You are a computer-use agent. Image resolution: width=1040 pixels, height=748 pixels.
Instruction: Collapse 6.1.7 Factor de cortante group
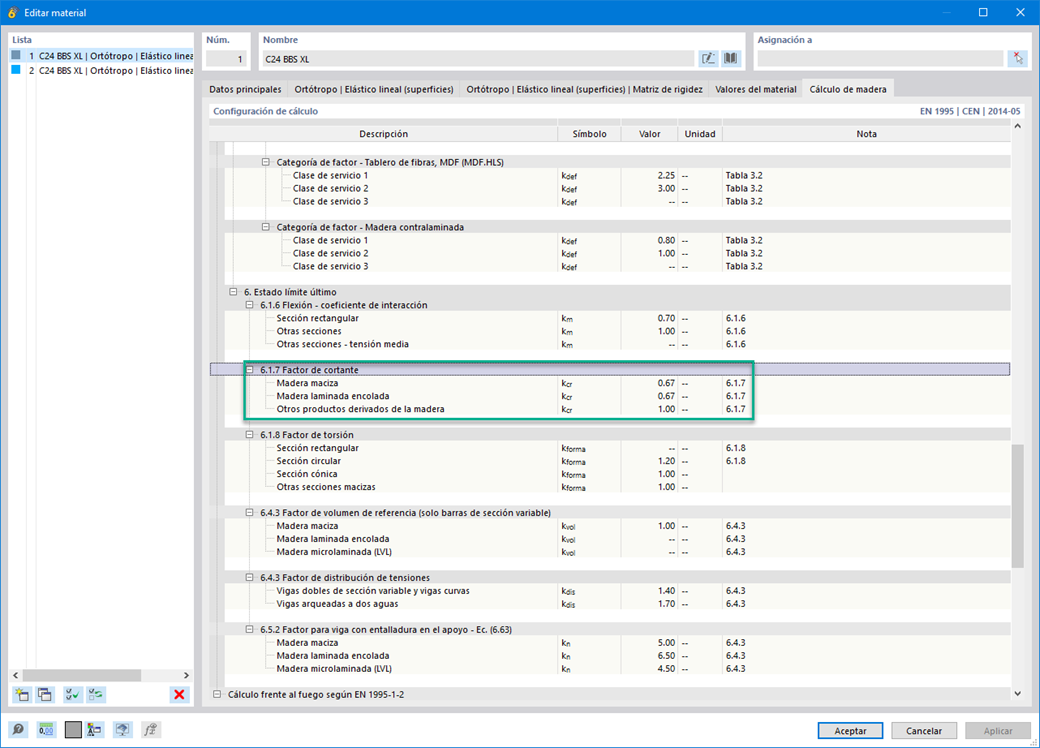(249, 369)
